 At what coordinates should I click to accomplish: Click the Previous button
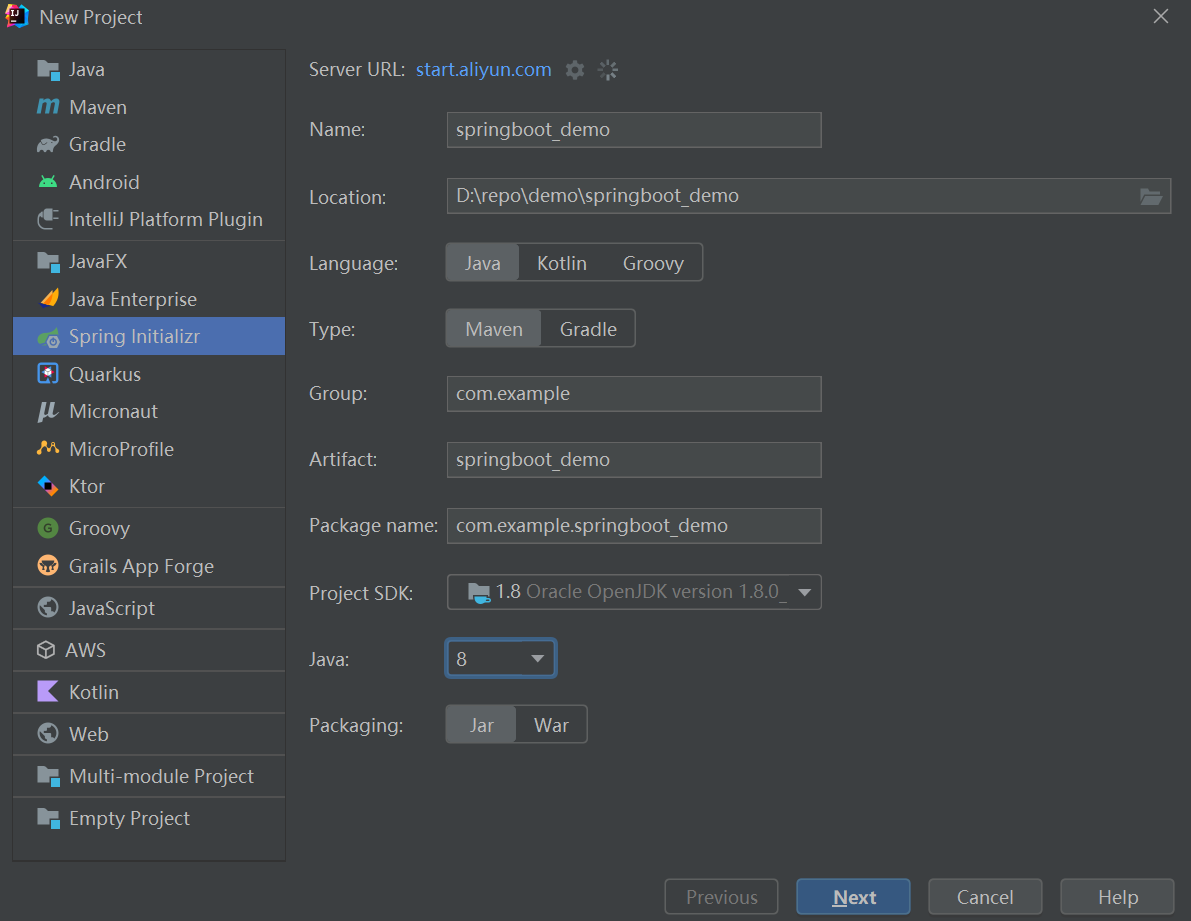(722, 897)
